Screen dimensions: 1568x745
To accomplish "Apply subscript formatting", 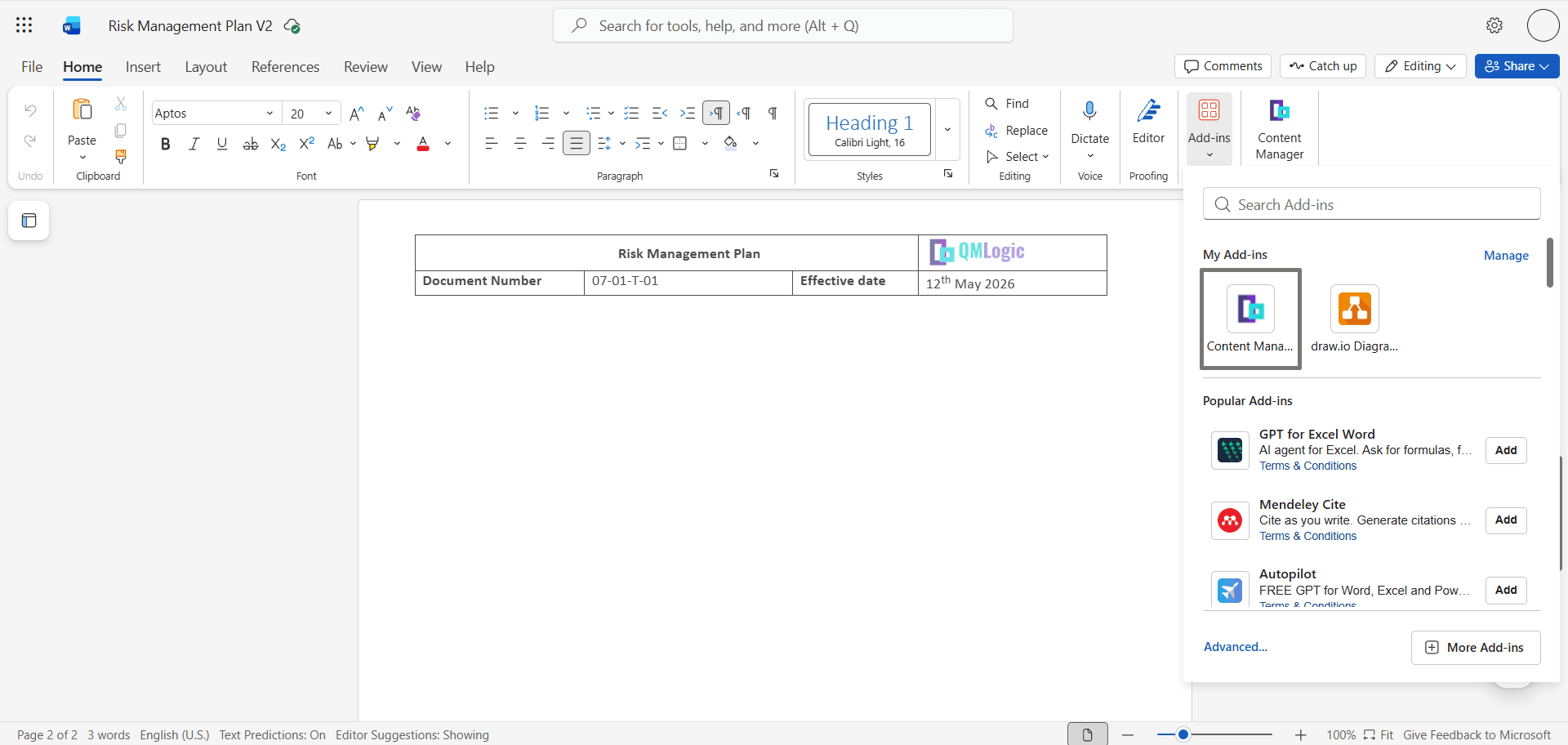I will (x=278, y=144).
